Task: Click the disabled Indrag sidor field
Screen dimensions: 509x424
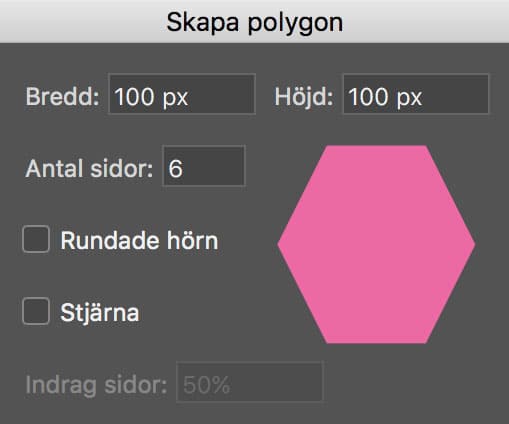Action: pos(250,382)
